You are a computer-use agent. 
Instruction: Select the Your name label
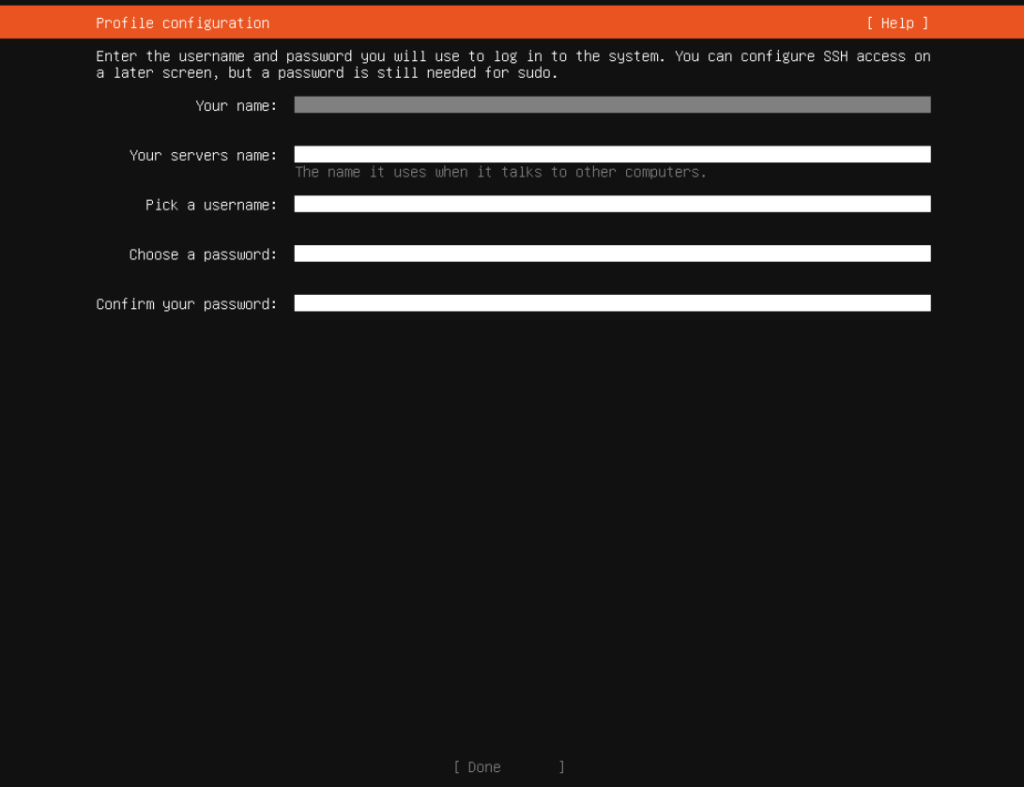point(236,105)
